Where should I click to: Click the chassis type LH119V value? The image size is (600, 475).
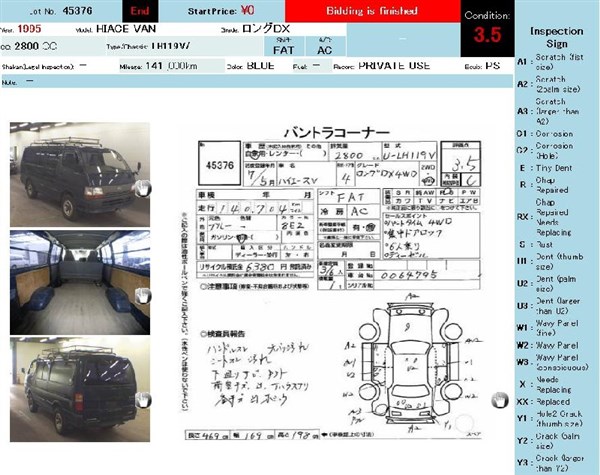tap(170, 46)
